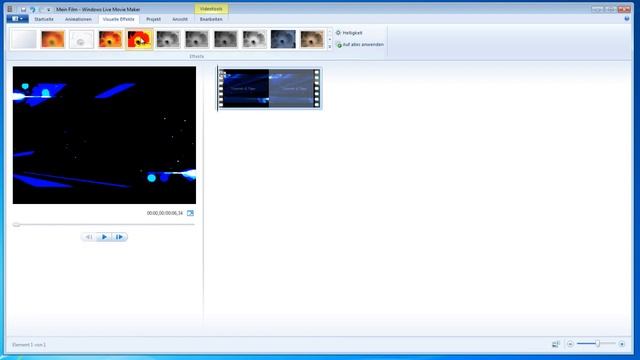
Task: Expand the full effects gallery
Action: (x=330, y=47)
